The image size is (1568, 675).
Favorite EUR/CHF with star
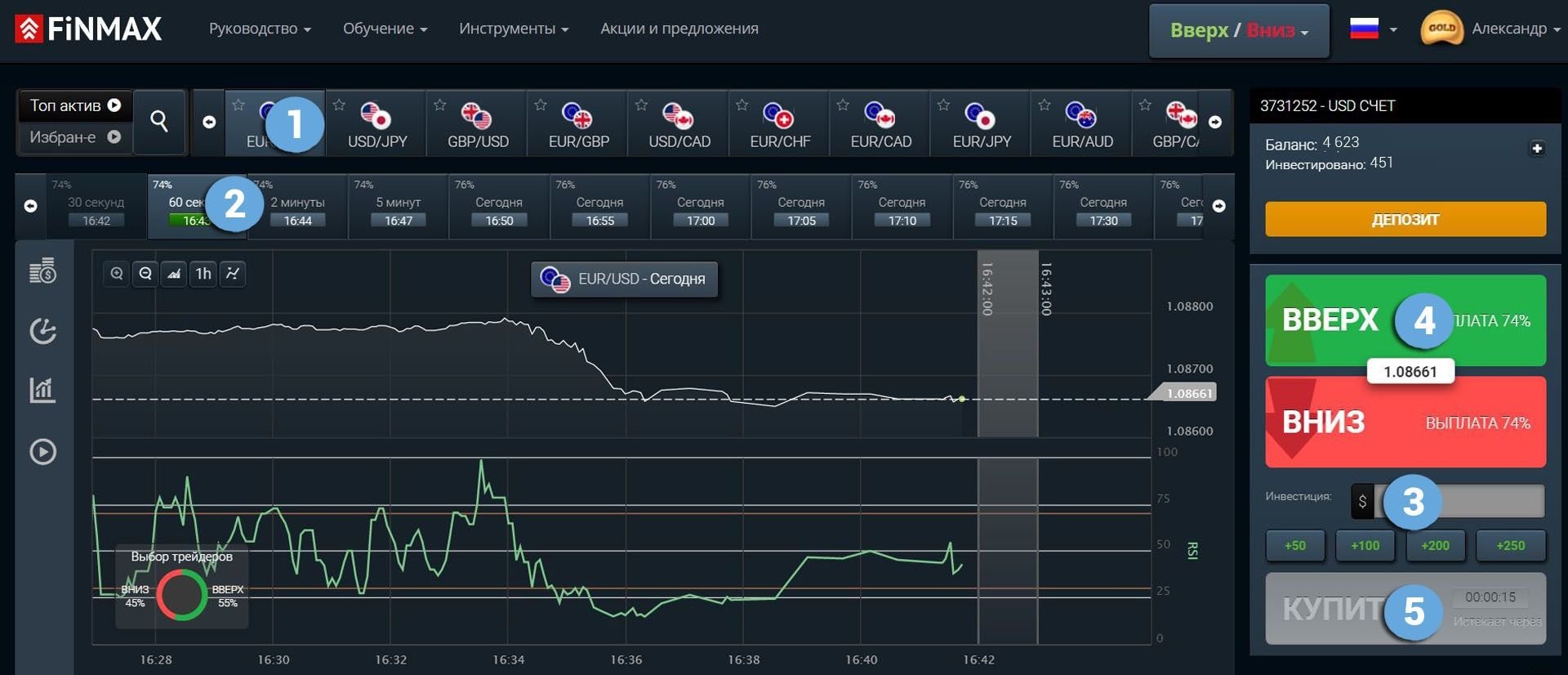pyautogui.click(x=742, y=105)
